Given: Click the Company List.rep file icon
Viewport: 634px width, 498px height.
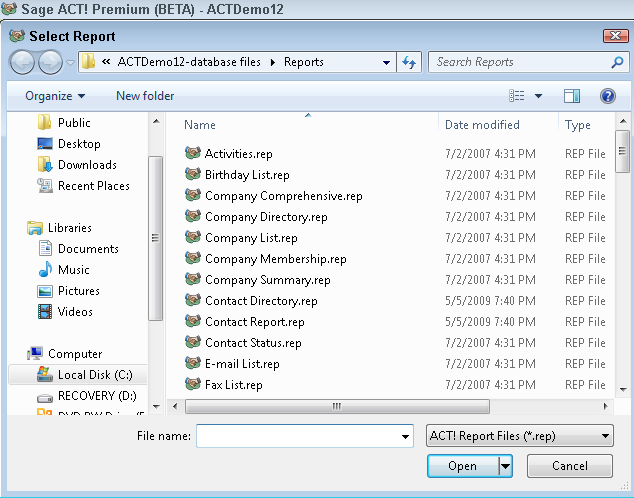Looking at the screenshot, I should click(x=193, y=237).
